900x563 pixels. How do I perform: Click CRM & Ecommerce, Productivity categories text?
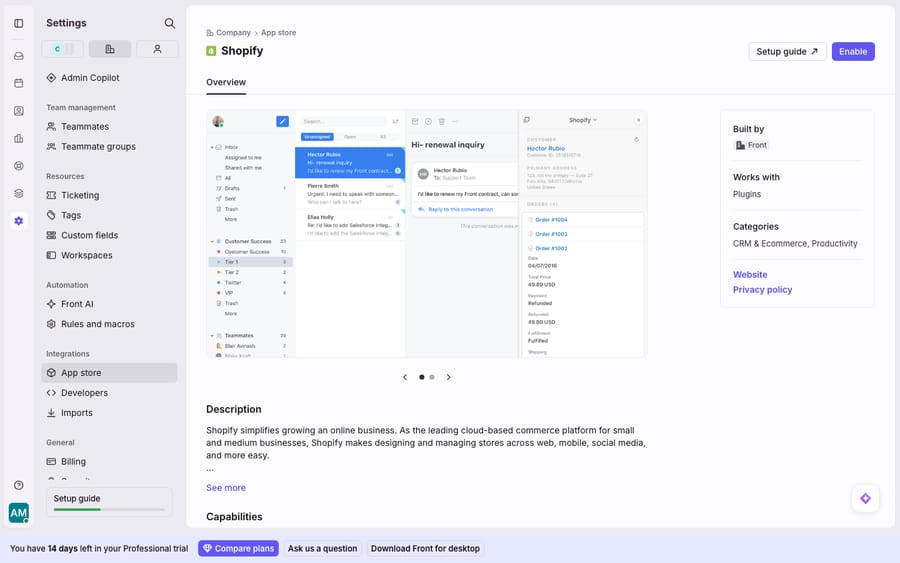[795, 244]
